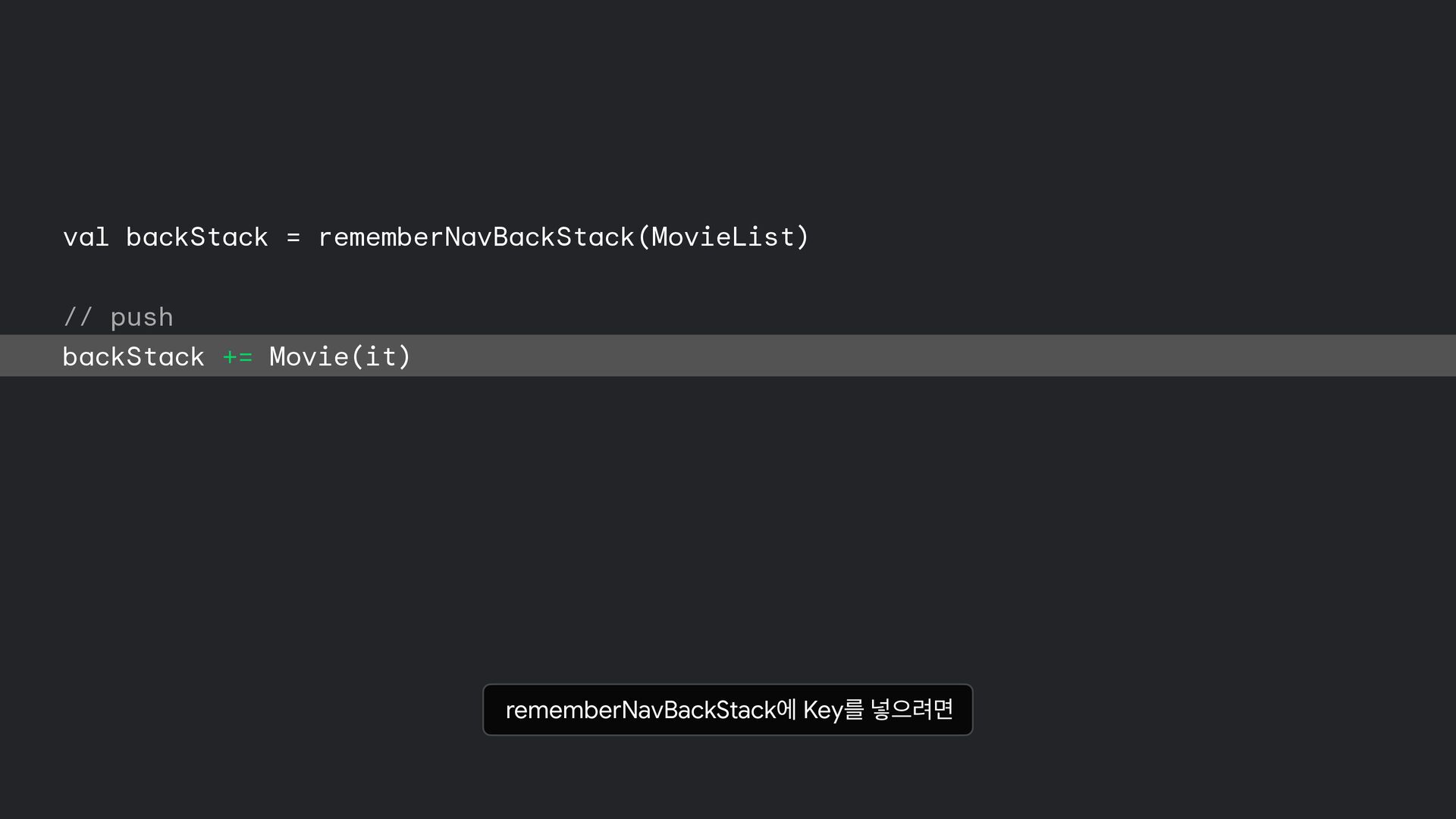Click the 'rememberNavBackStack' function call
The height and width of the screenshot is (819, 1456).
click(475, 237)
